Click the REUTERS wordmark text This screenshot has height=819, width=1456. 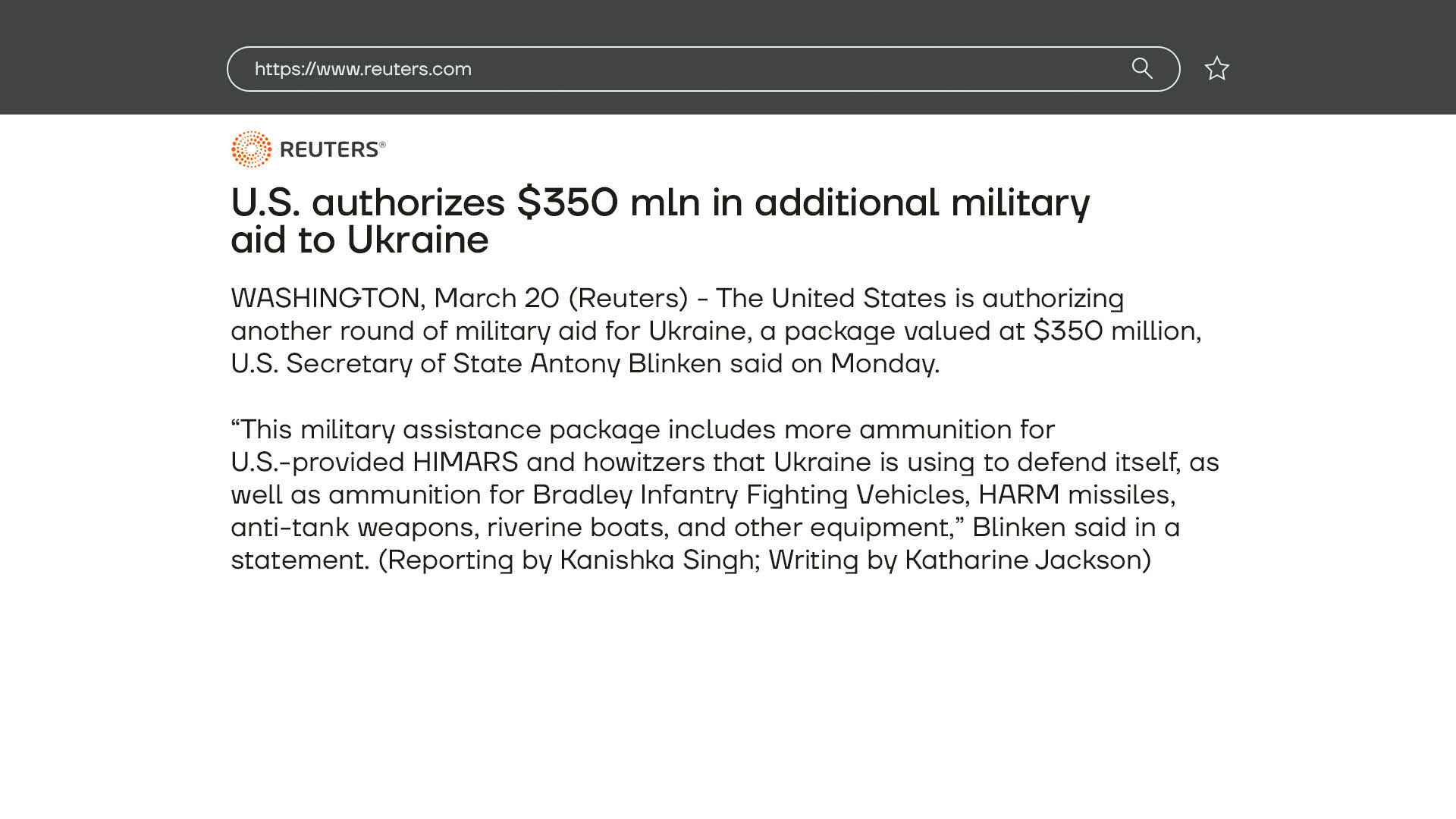pos(329,149)
